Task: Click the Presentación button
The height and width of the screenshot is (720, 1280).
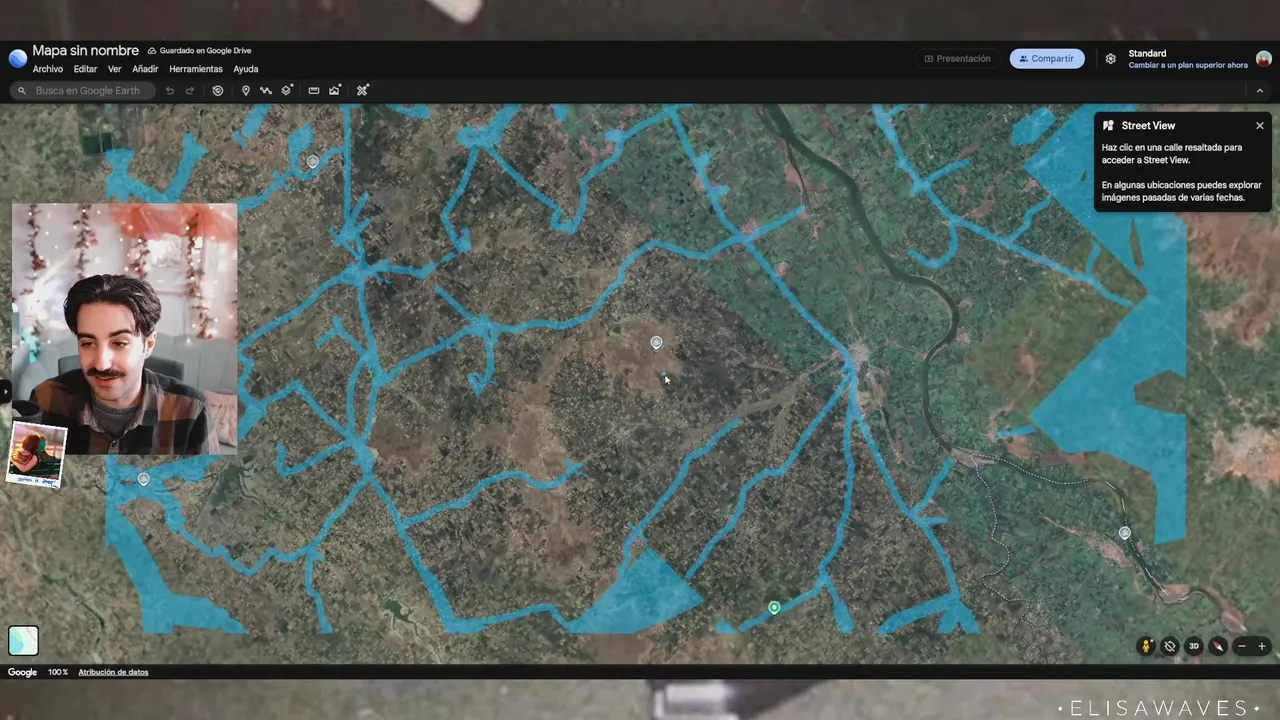Action: [957, 59]
